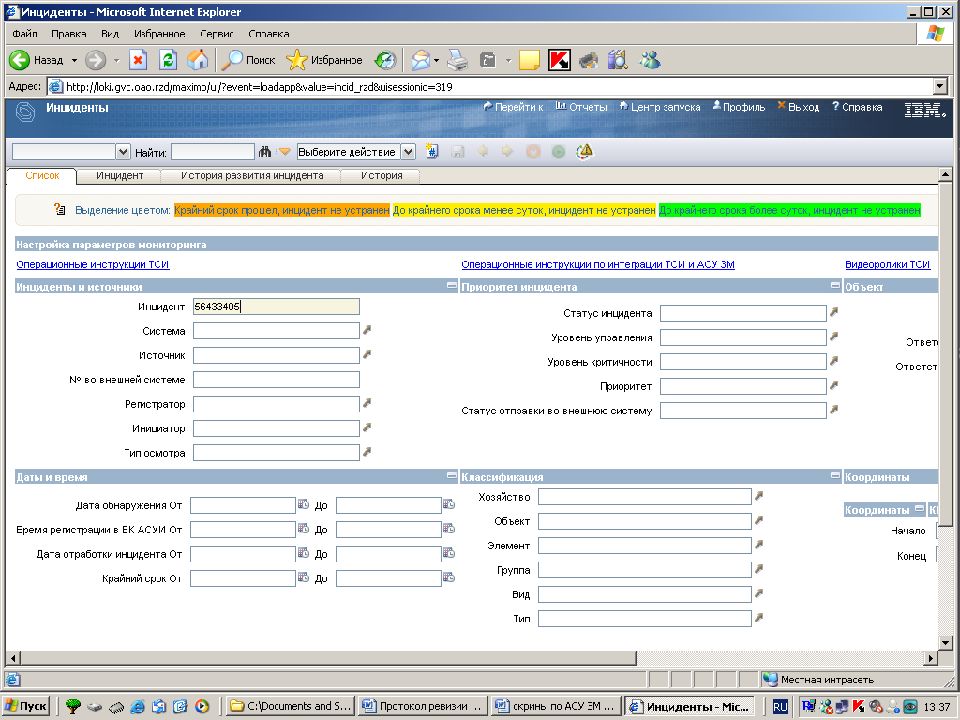This screenshot has height=720, width=960.
Task: Open the Видеоролики ТСИ link
Action: [887, 264]
